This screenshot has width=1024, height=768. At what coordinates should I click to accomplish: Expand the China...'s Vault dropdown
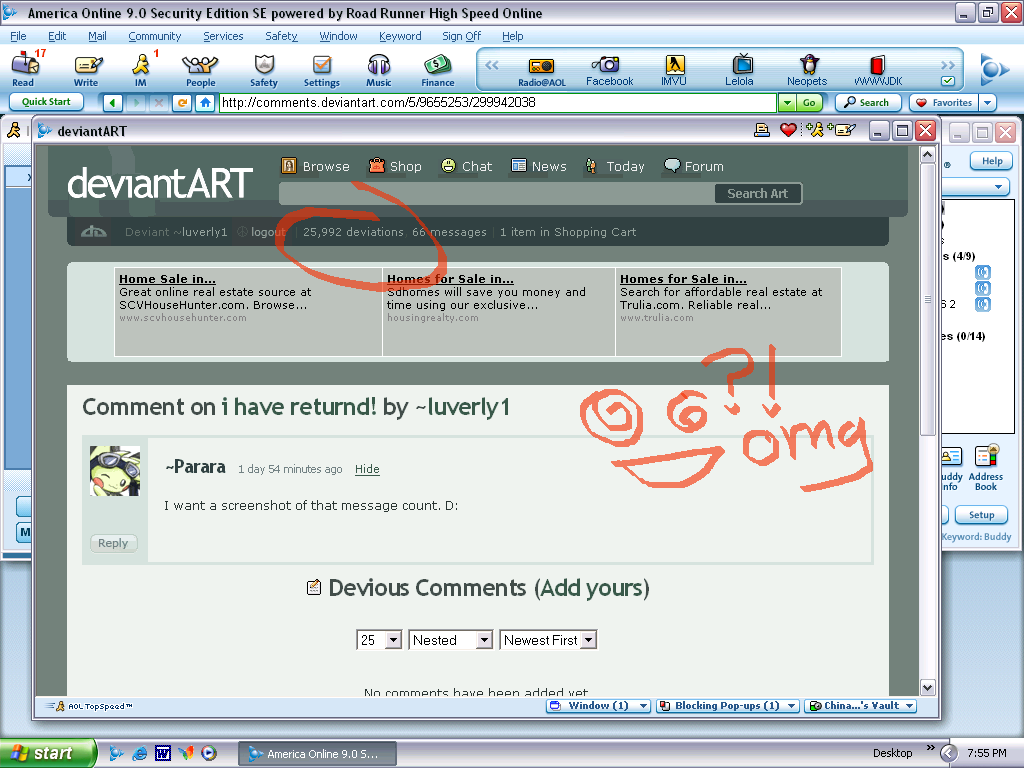[x=909, y=706]
